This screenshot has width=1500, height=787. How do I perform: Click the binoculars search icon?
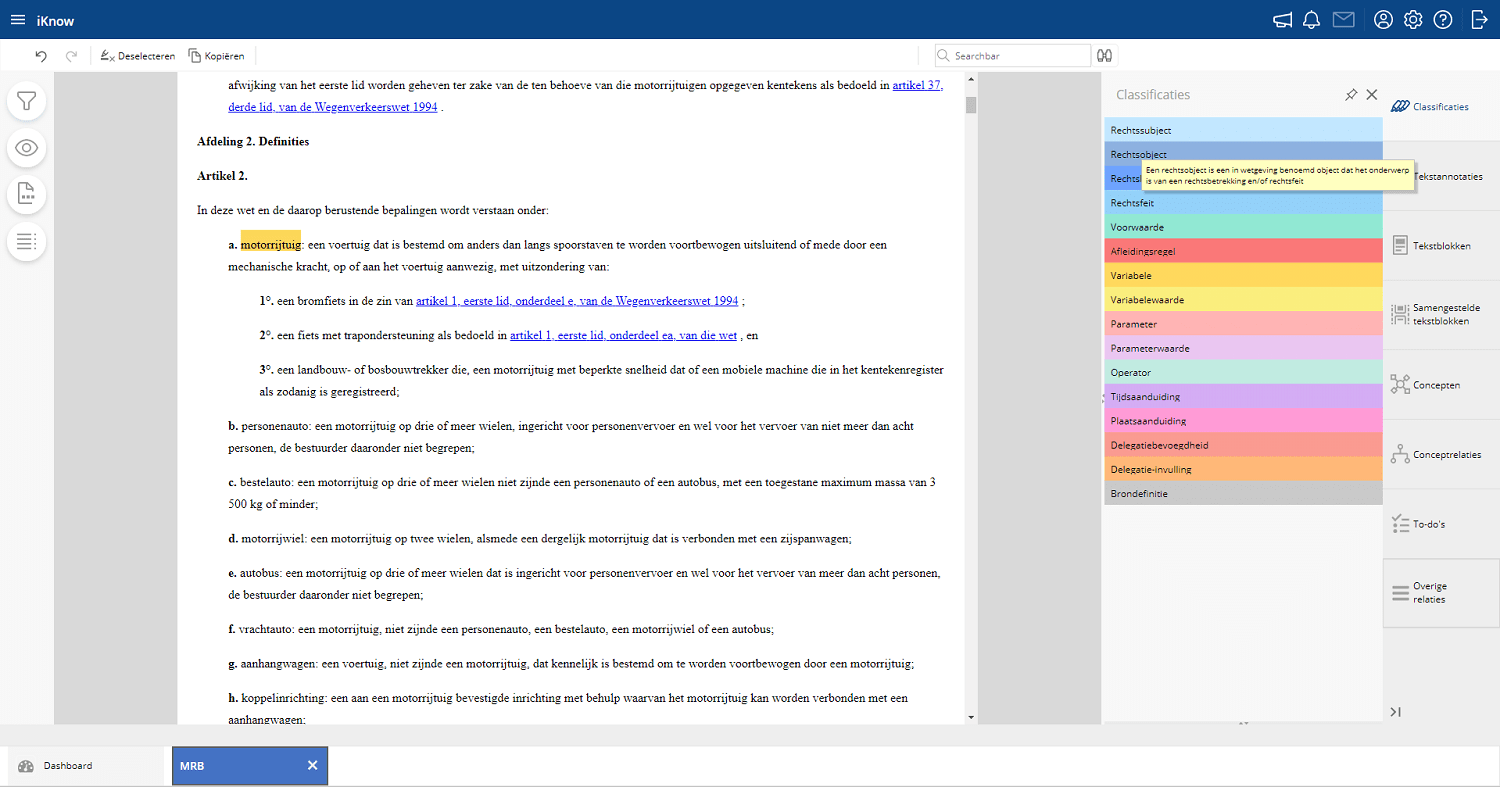pos(1104,56)
